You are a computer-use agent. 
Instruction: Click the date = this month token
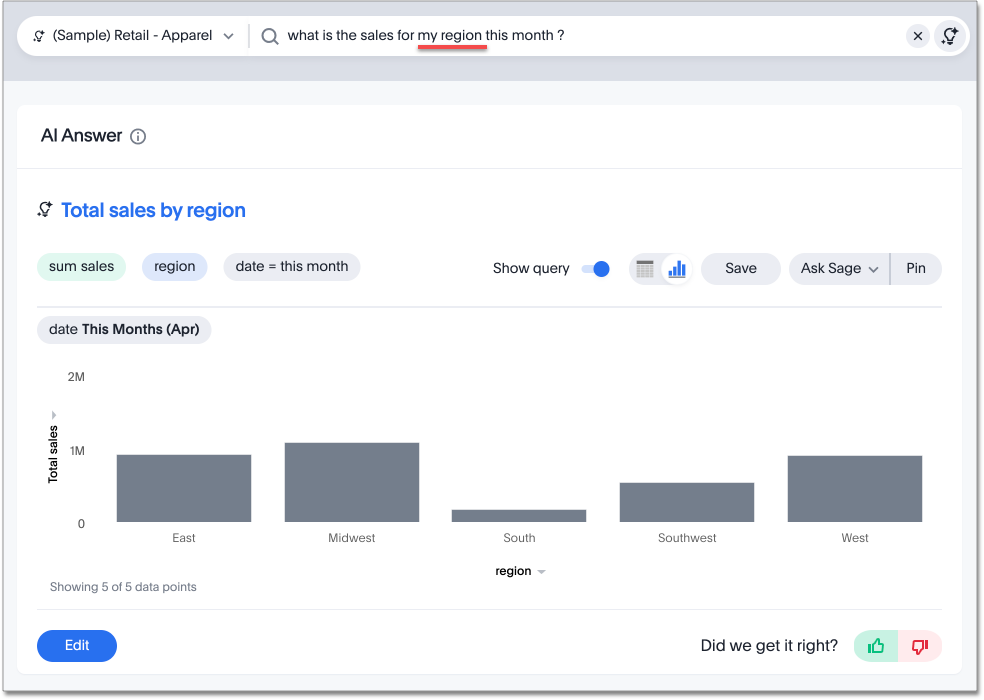(x=291, y=267)
